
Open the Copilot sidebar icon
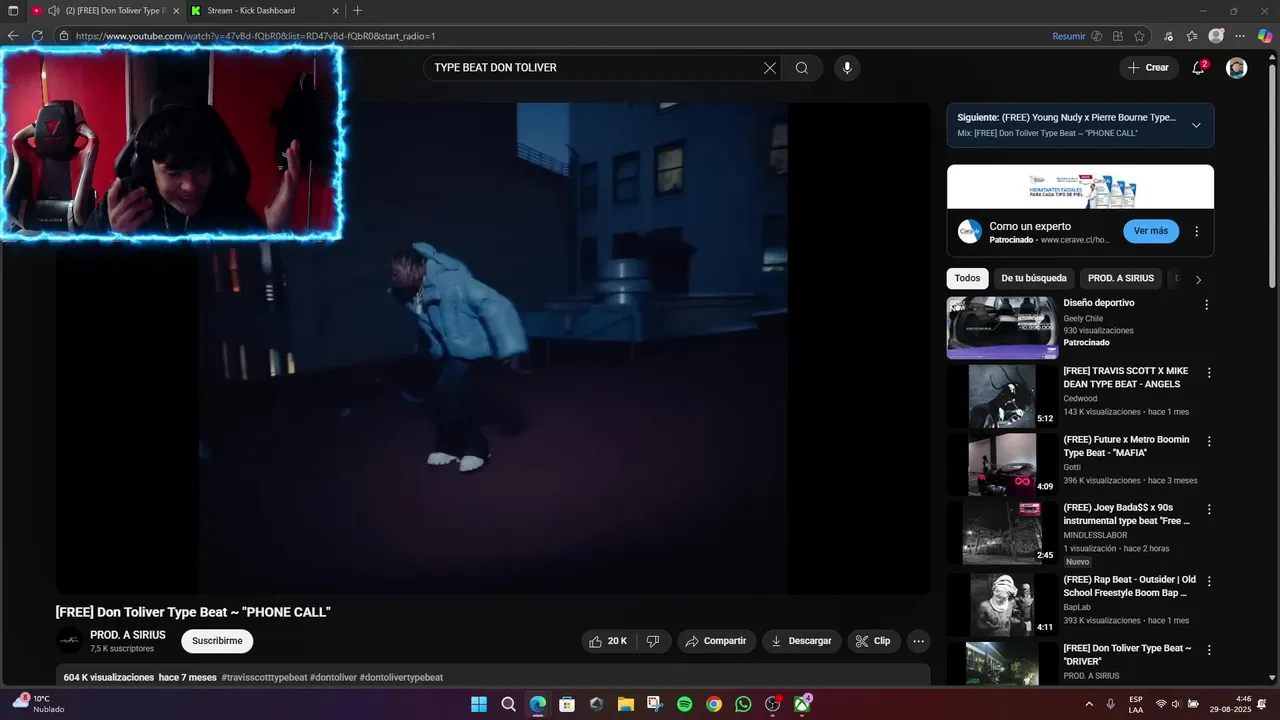point(1265,36)
